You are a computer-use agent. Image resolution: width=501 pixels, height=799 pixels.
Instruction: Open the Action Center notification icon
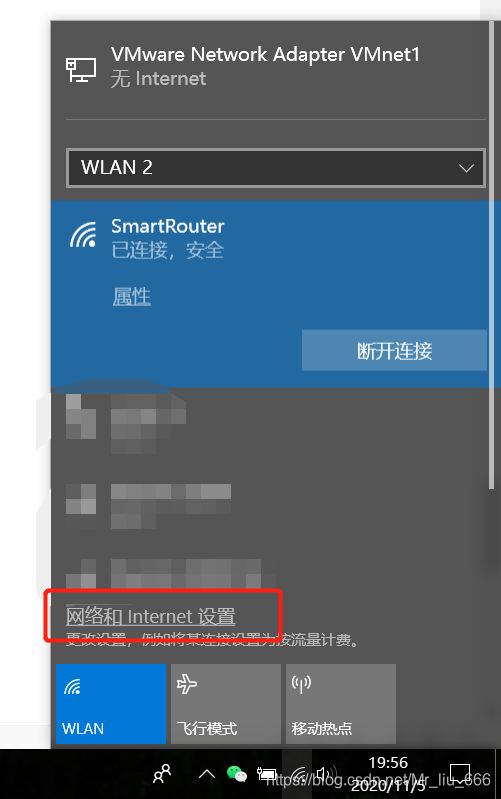460,774
